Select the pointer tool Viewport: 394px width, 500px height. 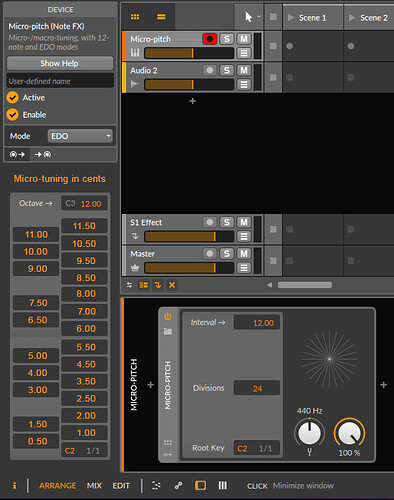(248, 17)
